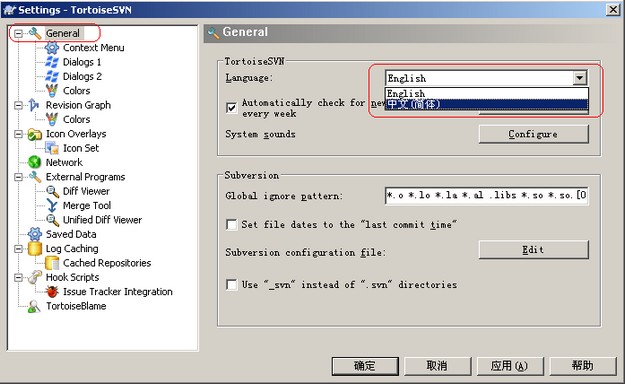This screenshot has width=625, height=384.
Task: Select the Dialogs 2 tree label
Action: click(x=82, y=76)
